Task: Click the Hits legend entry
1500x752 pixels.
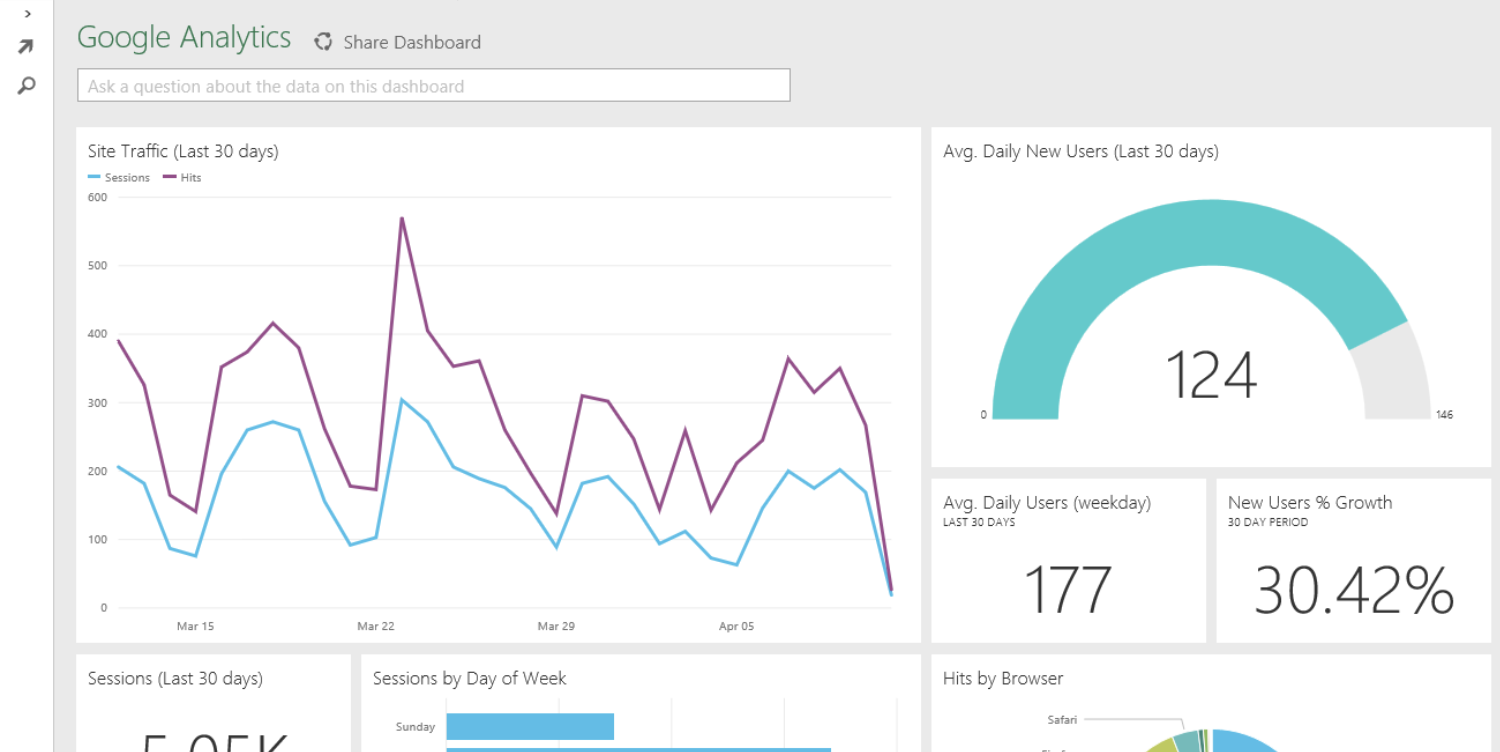Action: click(182, 178)
